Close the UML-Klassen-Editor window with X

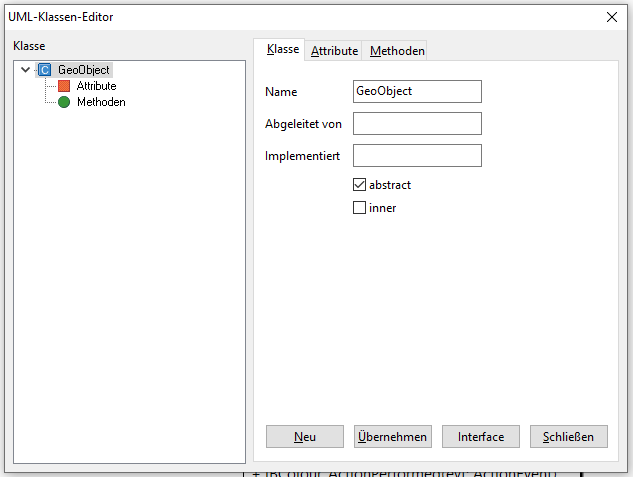pyautogui.click(x=612, y=15)
